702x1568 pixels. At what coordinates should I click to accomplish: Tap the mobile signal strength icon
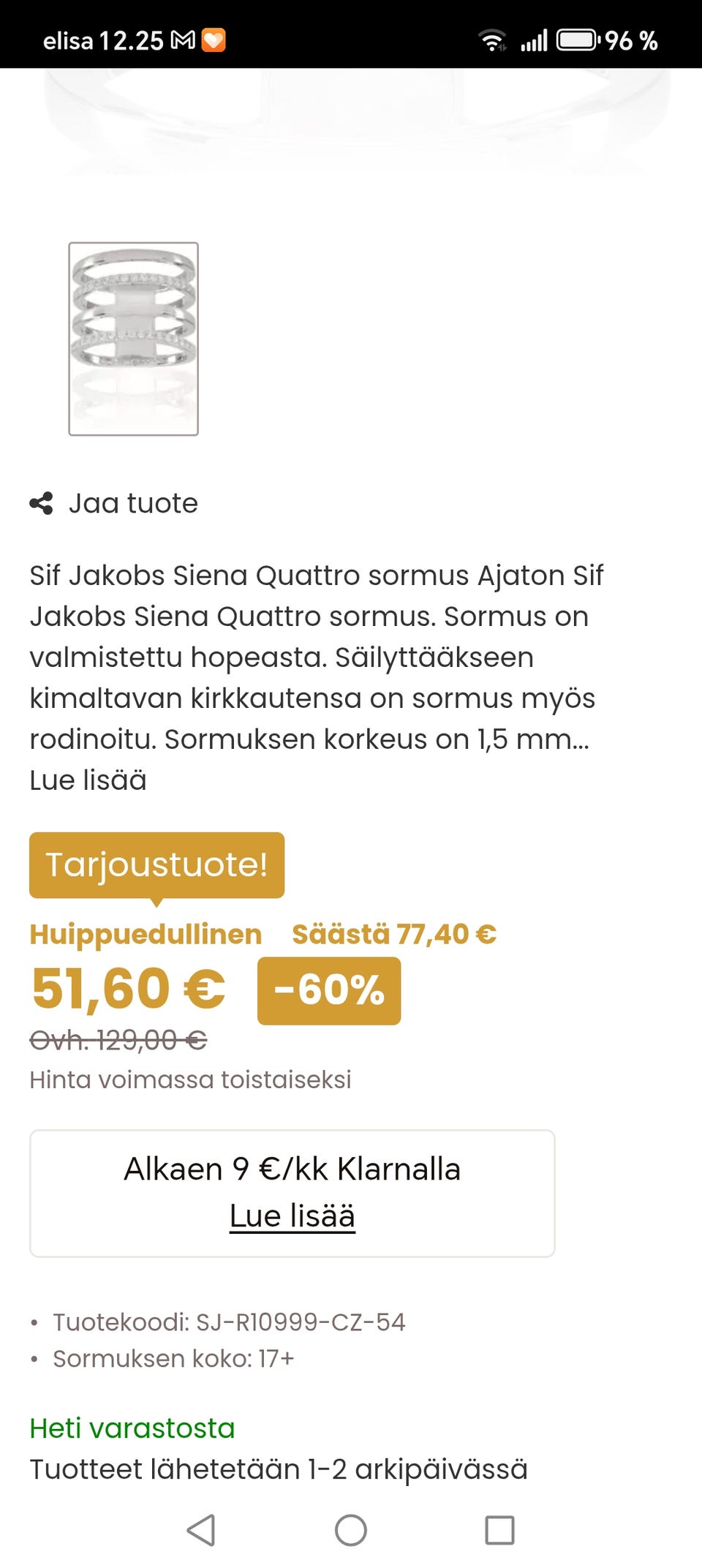coord(534,40)
